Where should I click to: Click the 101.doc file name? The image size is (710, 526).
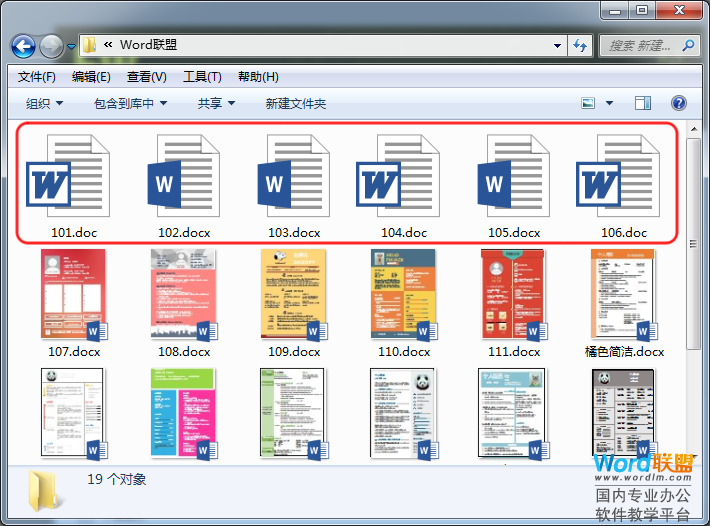click(x=74, y=233)
